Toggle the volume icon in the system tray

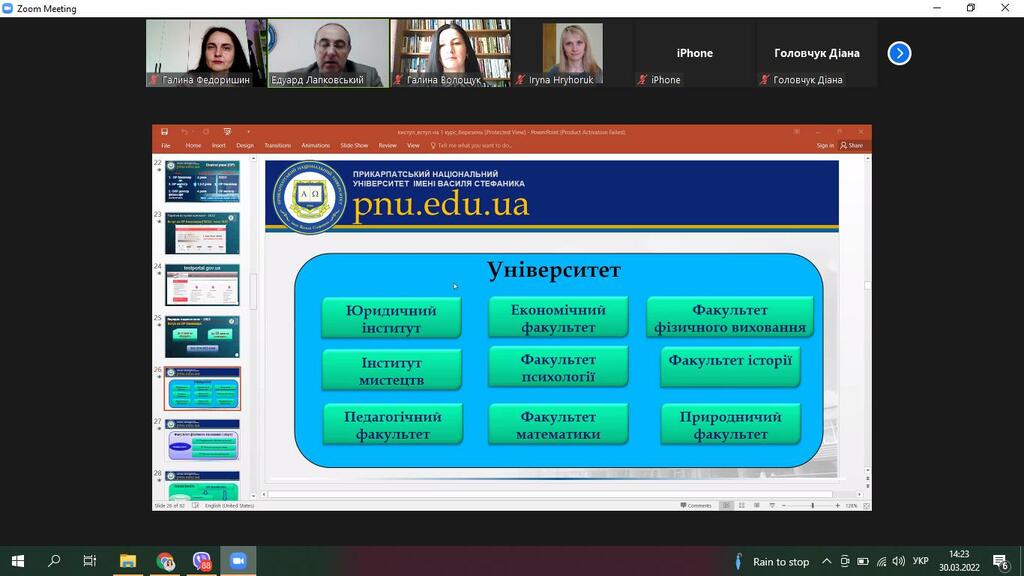[898, 561]
